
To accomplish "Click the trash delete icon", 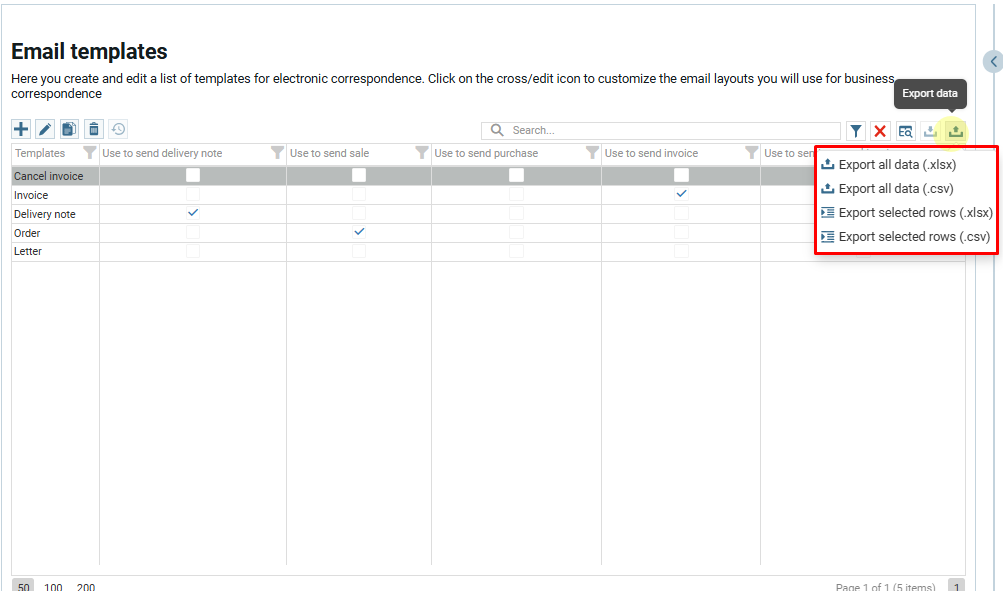I will coord(94,129).
